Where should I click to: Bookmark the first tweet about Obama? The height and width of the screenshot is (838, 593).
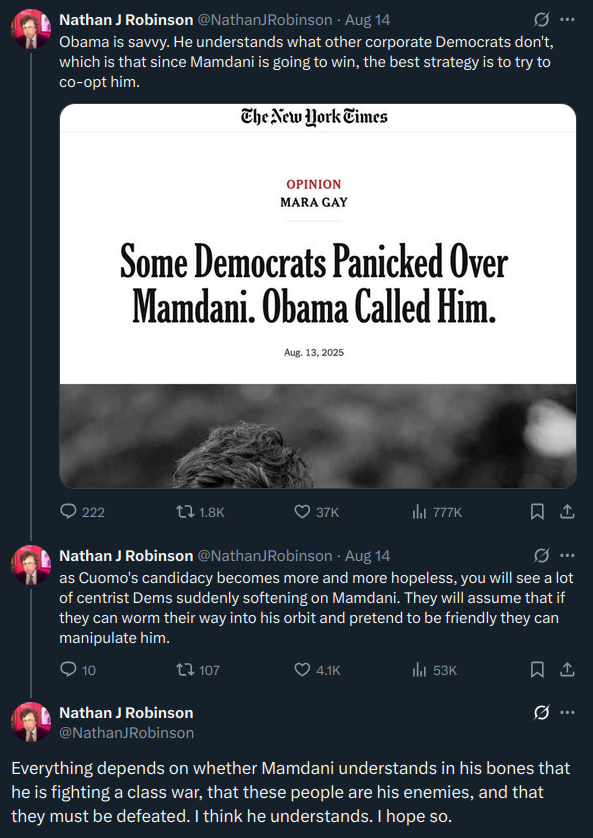[537, 512]
